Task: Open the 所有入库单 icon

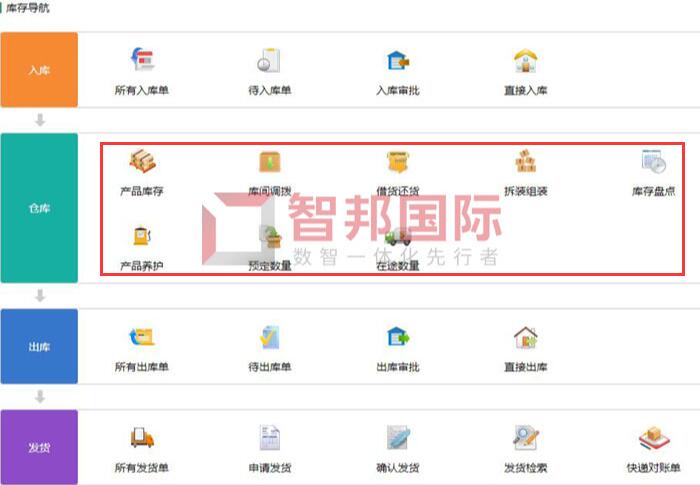Action: [142, 60]
